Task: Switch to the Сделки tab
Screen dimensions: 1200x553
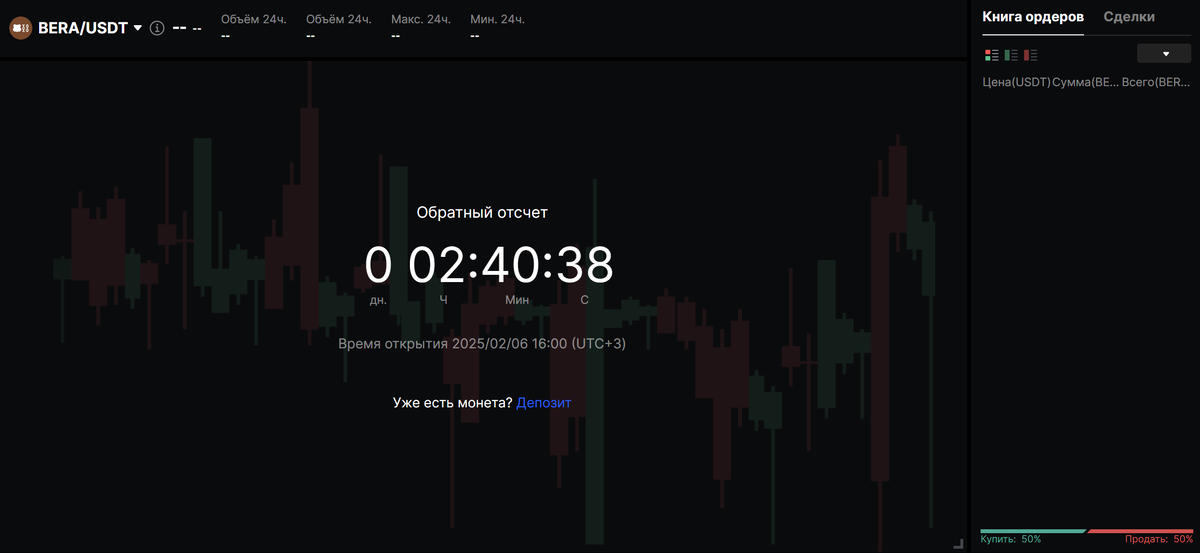Action: click(x=1129, y=17)
